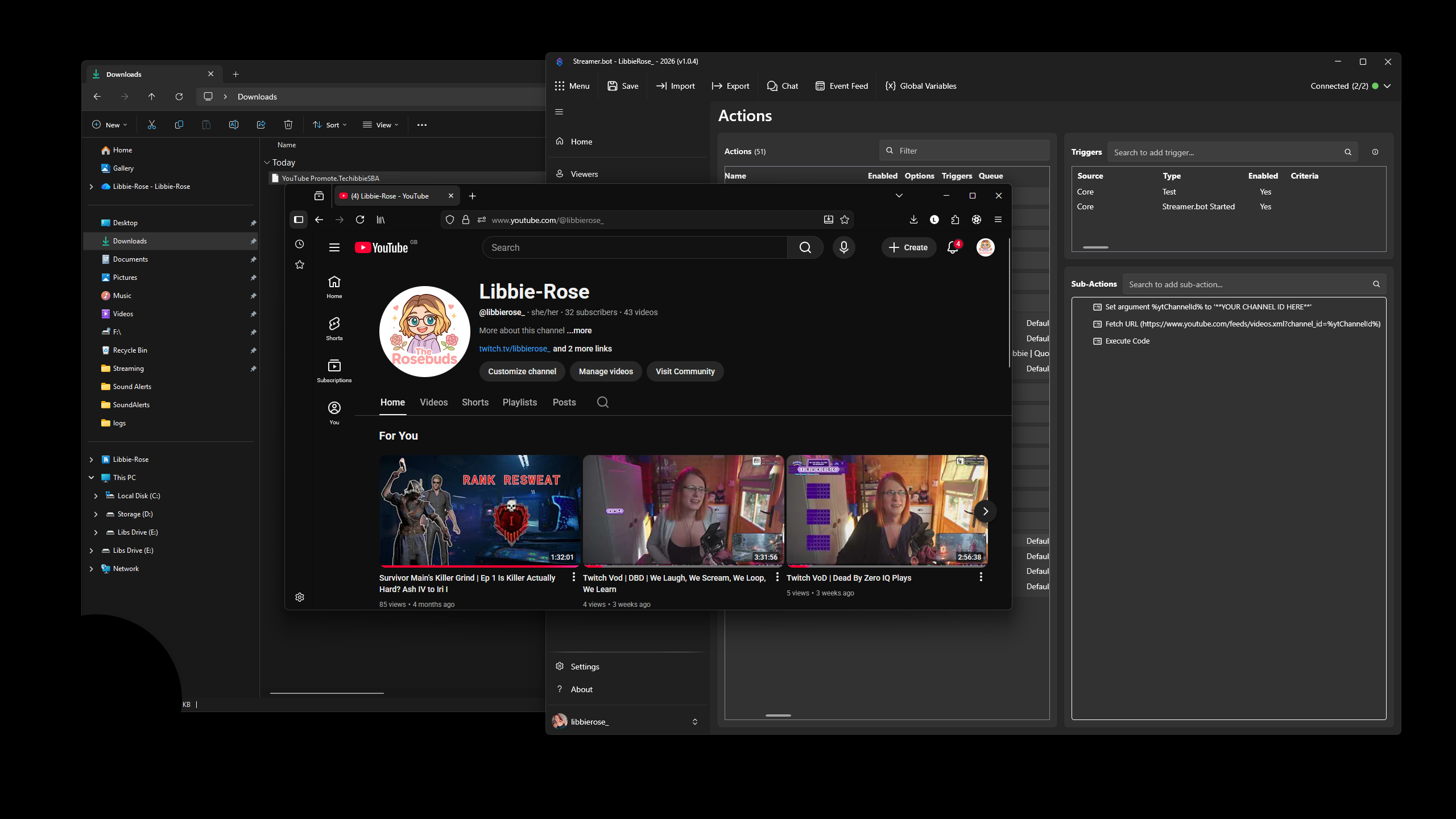Switch to the Shorts channel tab
The image size is (1456, 819).
[475, 402]
